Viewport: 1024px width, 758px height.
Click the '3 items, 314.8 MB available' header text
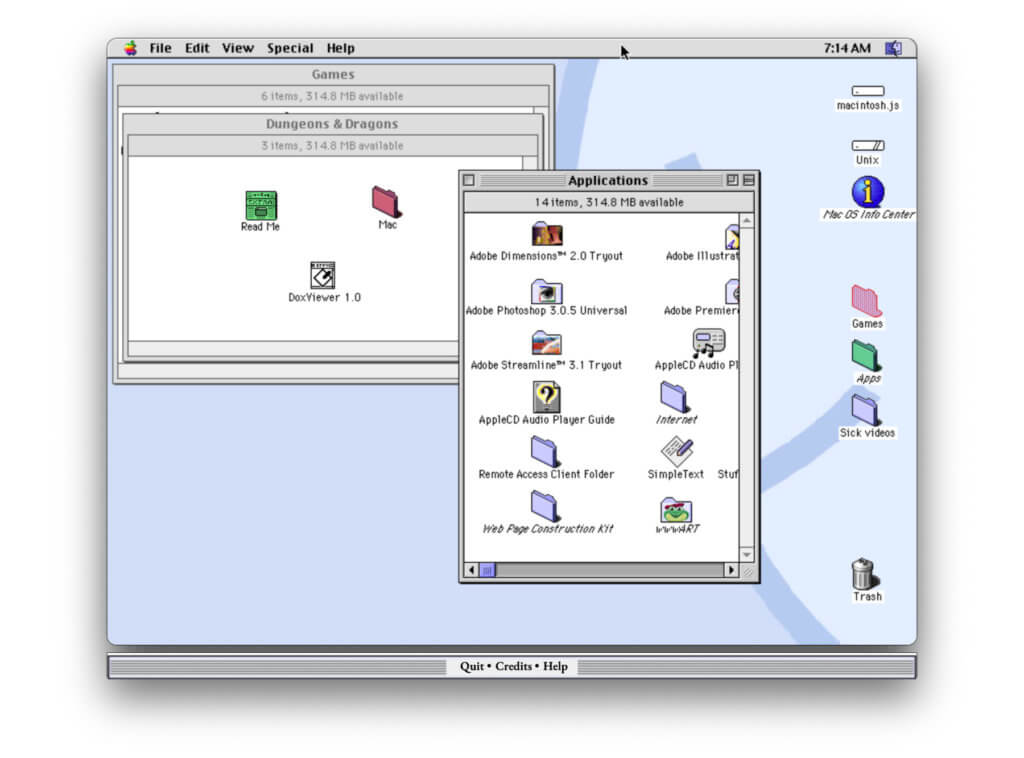[332, 146]
